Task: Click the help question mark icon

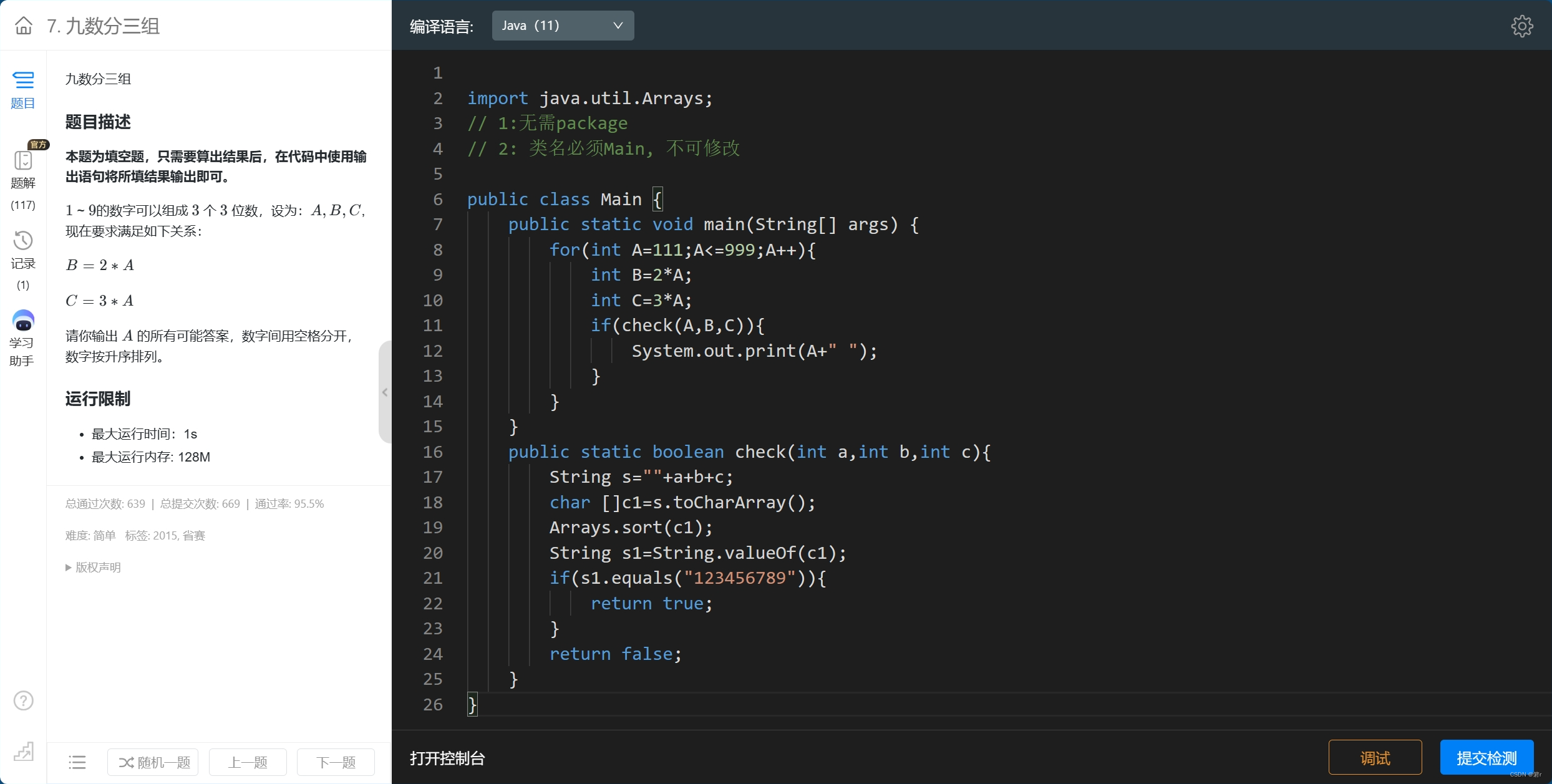Action: (24, 700)
